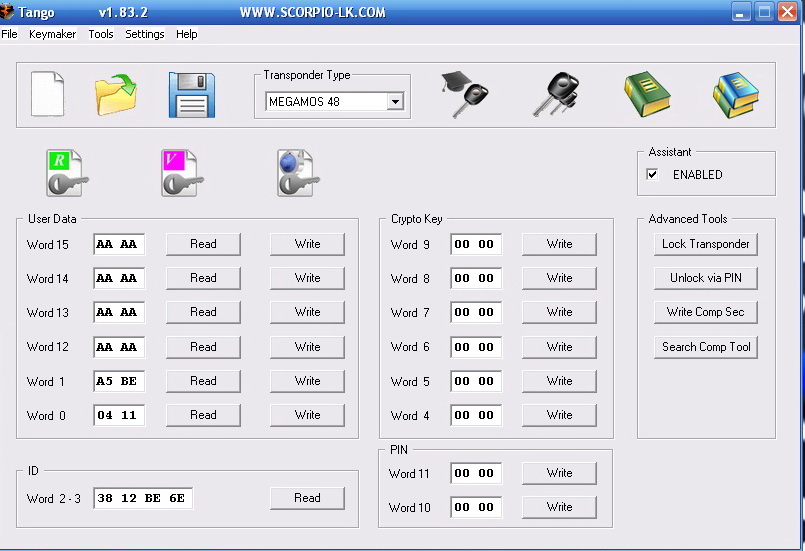Image resolution: width=805 pixels, height=551 pixels.
Task: Click Write for Crypto Key Word 5
Action: click(560, 381)
